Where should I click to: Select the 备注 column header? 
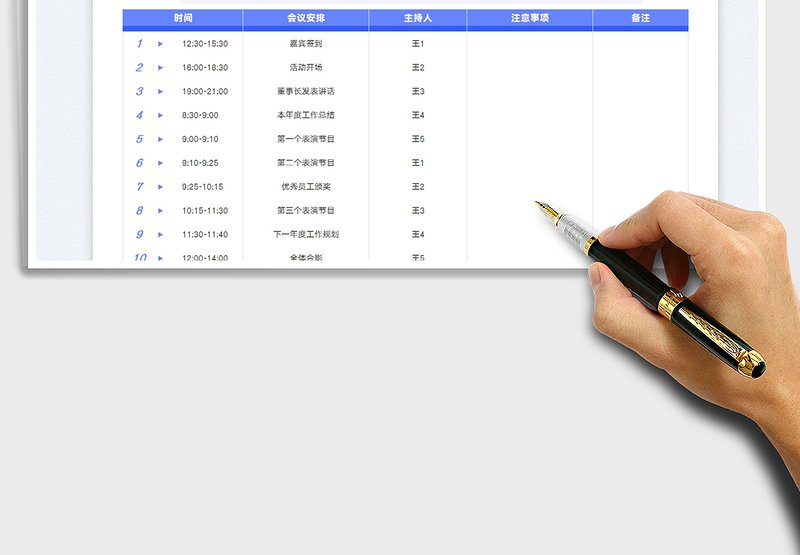click(640, 18)
